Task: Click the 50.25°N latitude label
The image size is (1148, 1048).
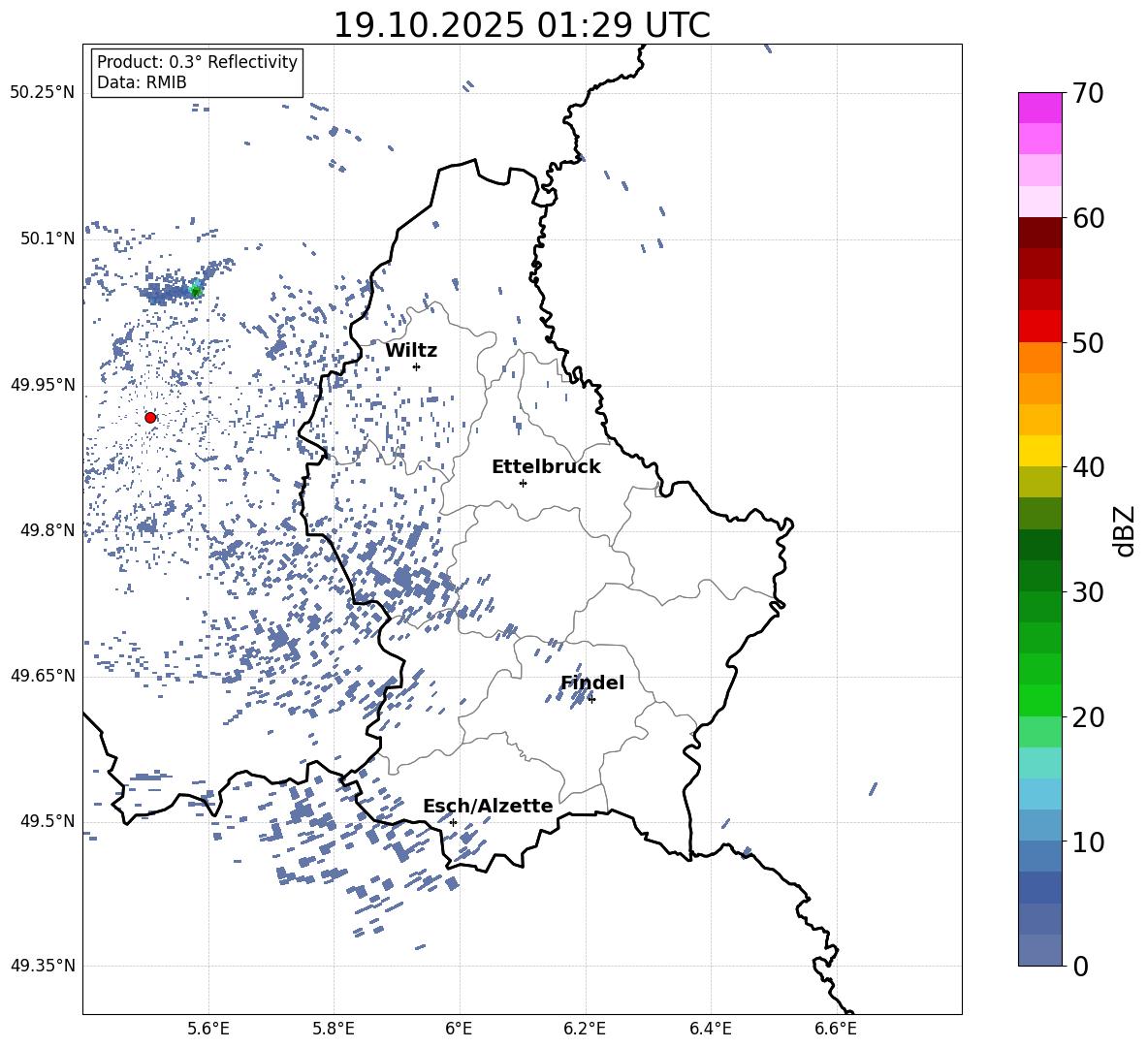Action: point(43,93)
